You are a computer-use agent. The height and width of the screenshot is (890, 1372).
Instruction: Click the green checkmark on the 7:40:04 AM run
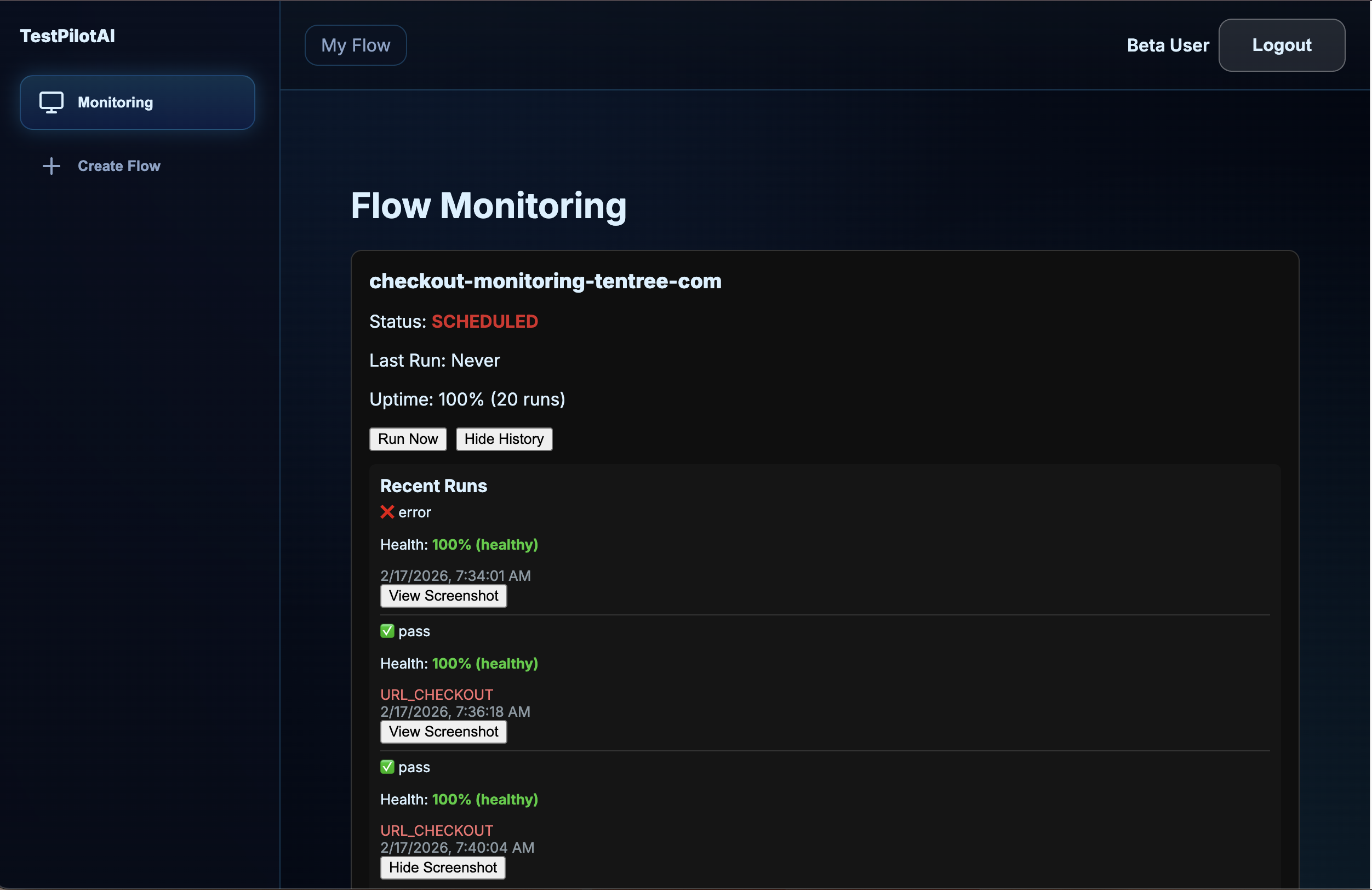point(386,767)
